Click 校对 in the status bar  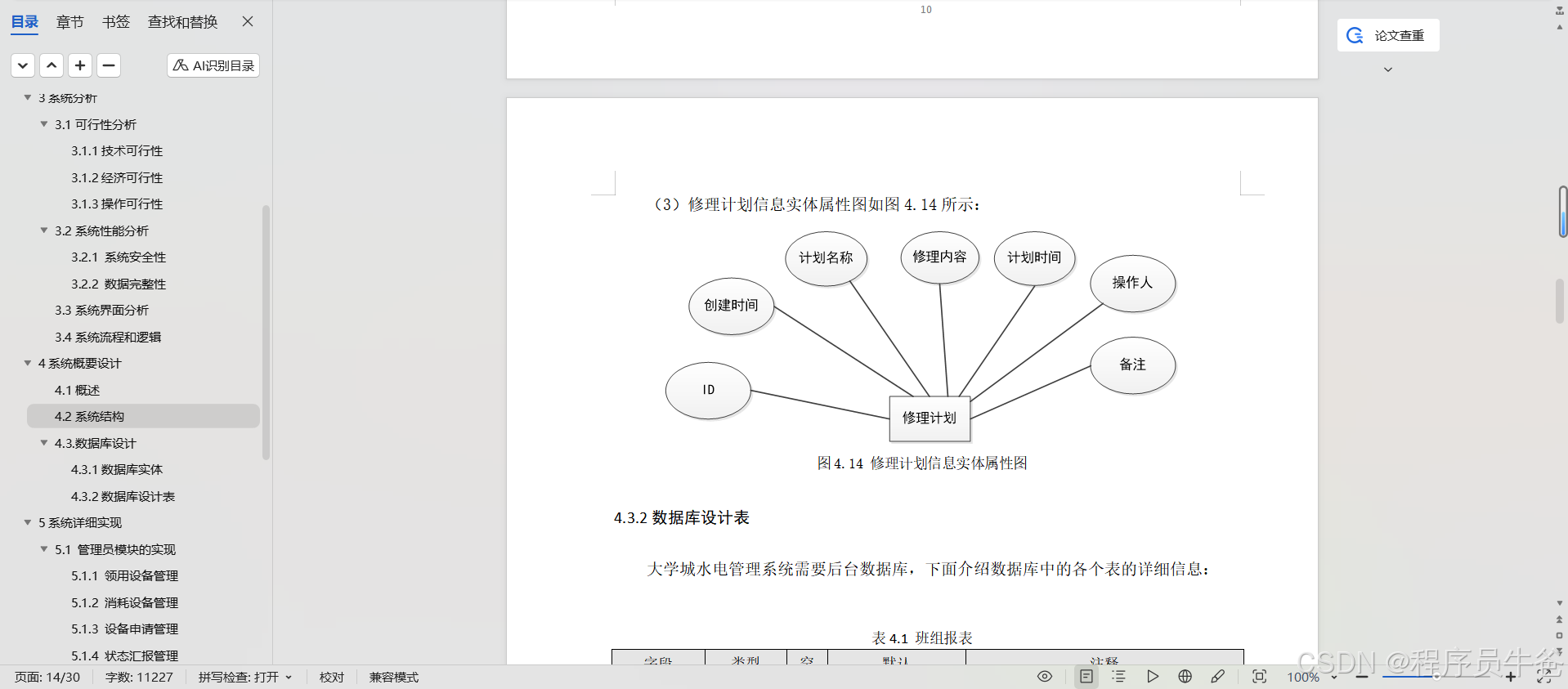pyautogui.click(x=332, y=677)
